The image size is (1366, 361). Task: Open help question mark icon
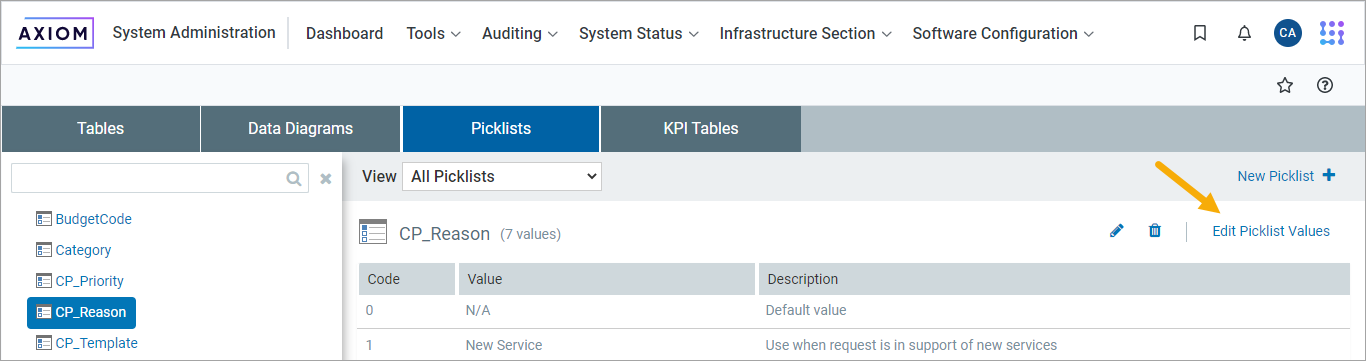pos(1325,85)
